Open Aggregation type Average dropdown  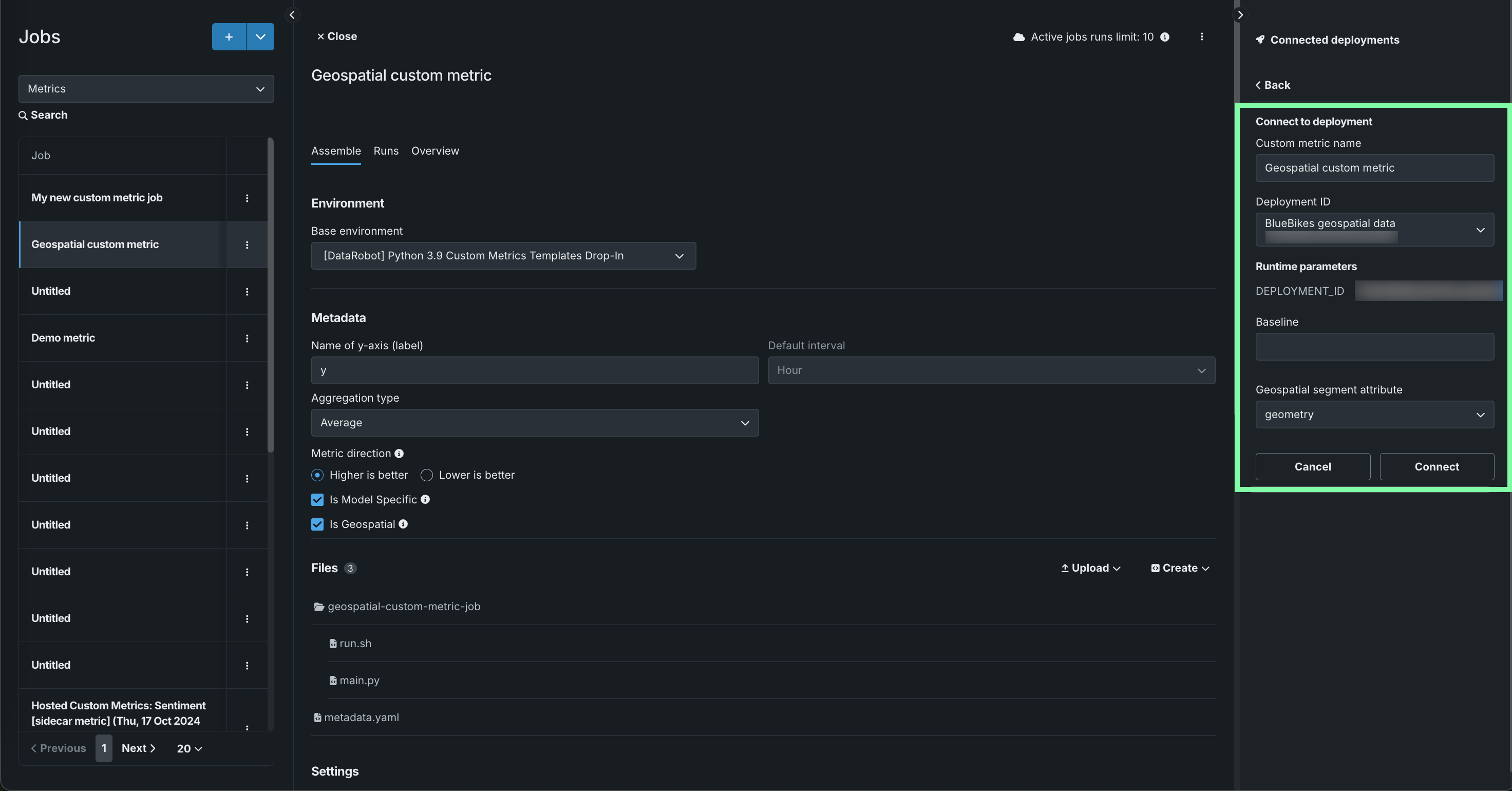coord(534,423)
